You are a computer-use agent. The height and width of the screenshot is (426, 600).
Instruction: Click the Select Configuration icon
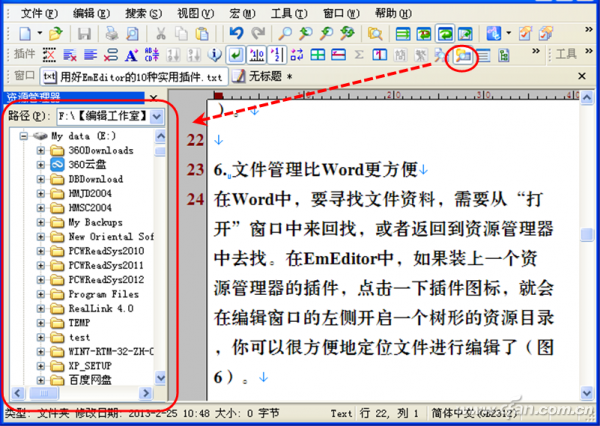pos(493,34)
